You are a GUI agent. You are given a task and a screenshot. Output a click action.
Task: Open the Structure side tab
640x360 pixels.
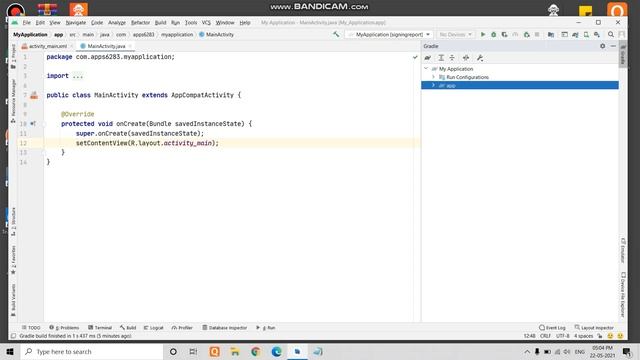pyautogui.click(x=13, y=221)
